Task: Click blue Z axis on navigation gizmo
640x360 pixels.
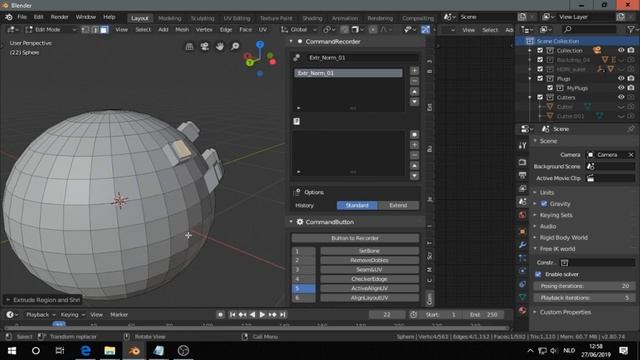Action: pos(260,44)
